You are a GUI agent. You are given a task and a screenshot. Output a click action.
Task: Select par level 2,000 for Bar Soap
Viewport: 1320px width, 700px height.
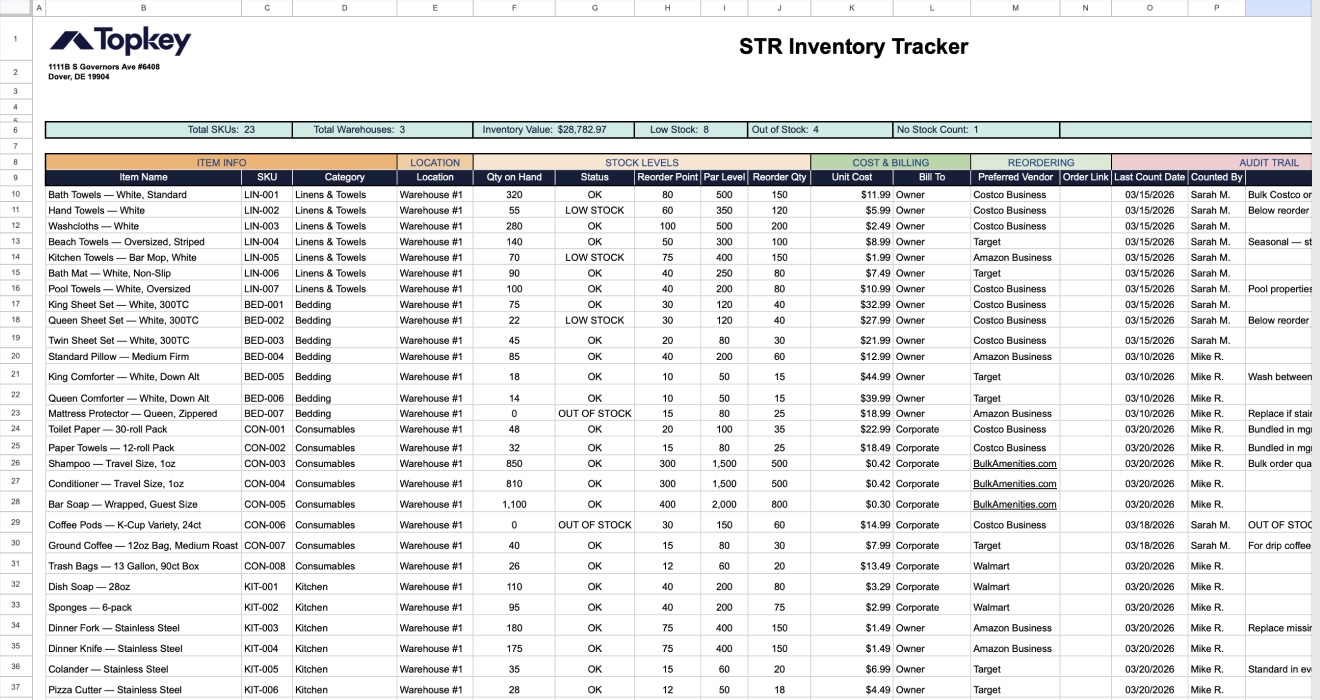click(724, 505)
